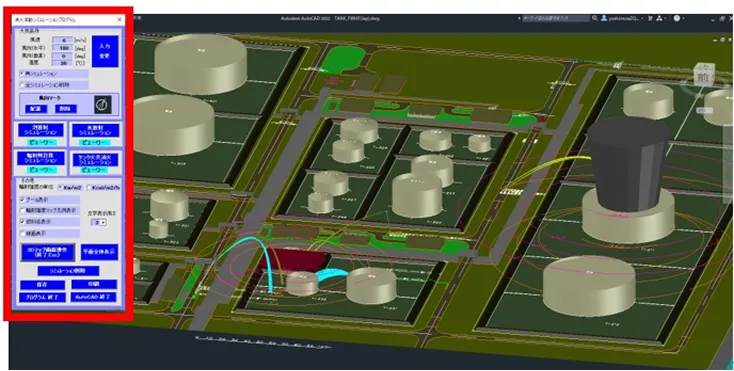Screen dimensions: 734x371
Task: Click the AutoCAD keyword search box
Action: pyautogui.click(x=556, y=18)
